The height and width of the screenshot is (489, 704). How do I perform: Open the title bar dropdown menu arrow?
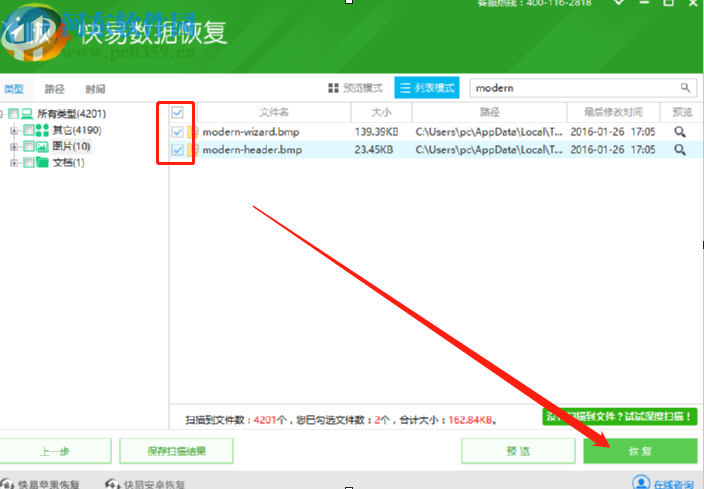[619, 3]
